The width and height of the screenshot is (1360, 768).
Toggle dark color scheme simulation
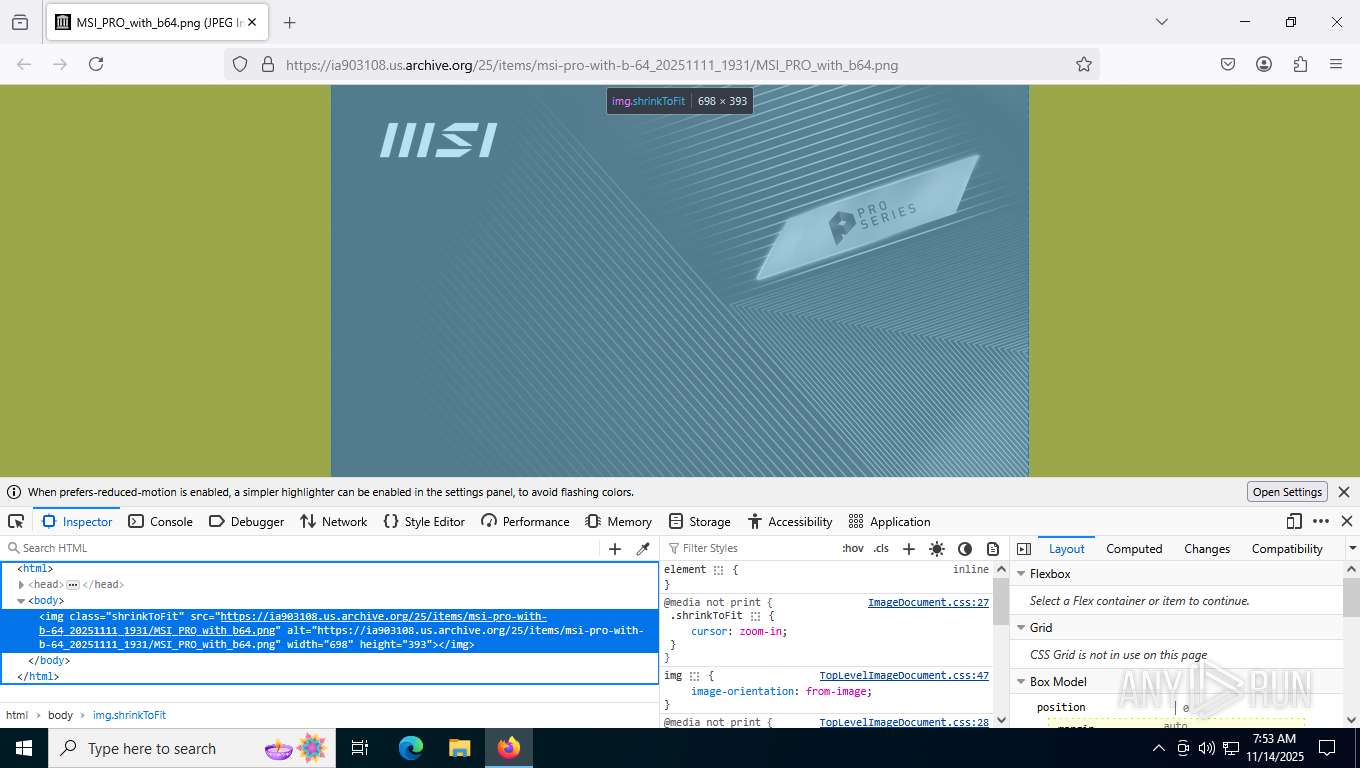click(965, 549)
